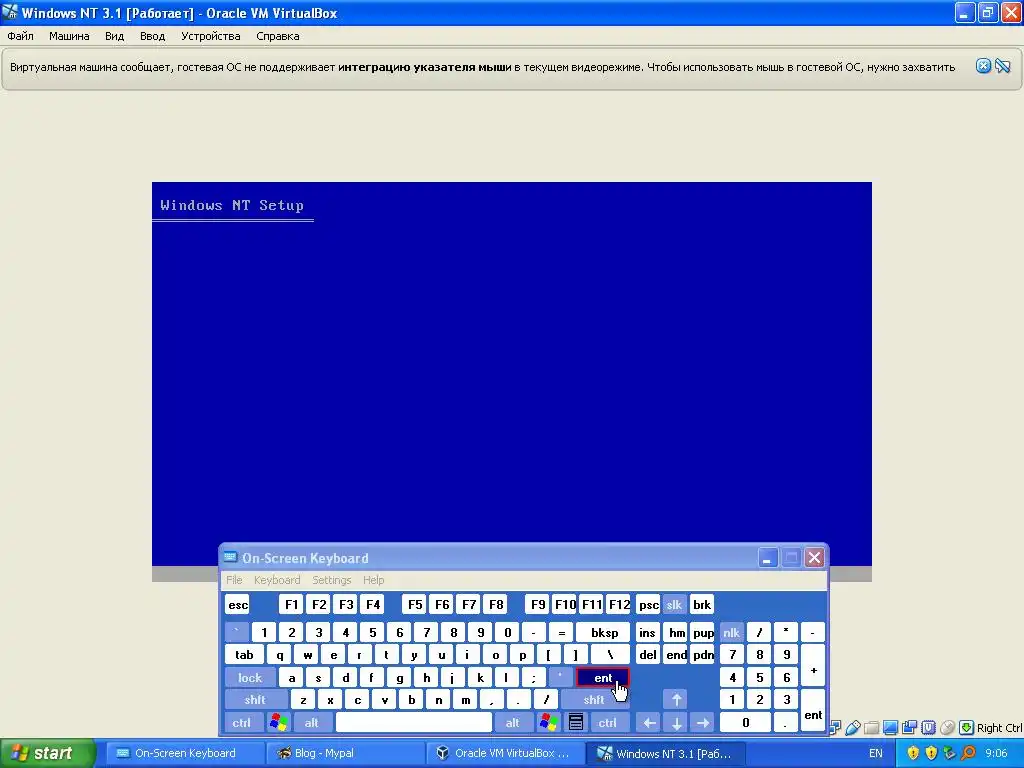This screenshot has width=1024, height=768.
Task: Switch to Oracle VM VirtualBox taskbar button
Action: click(505, 753)
